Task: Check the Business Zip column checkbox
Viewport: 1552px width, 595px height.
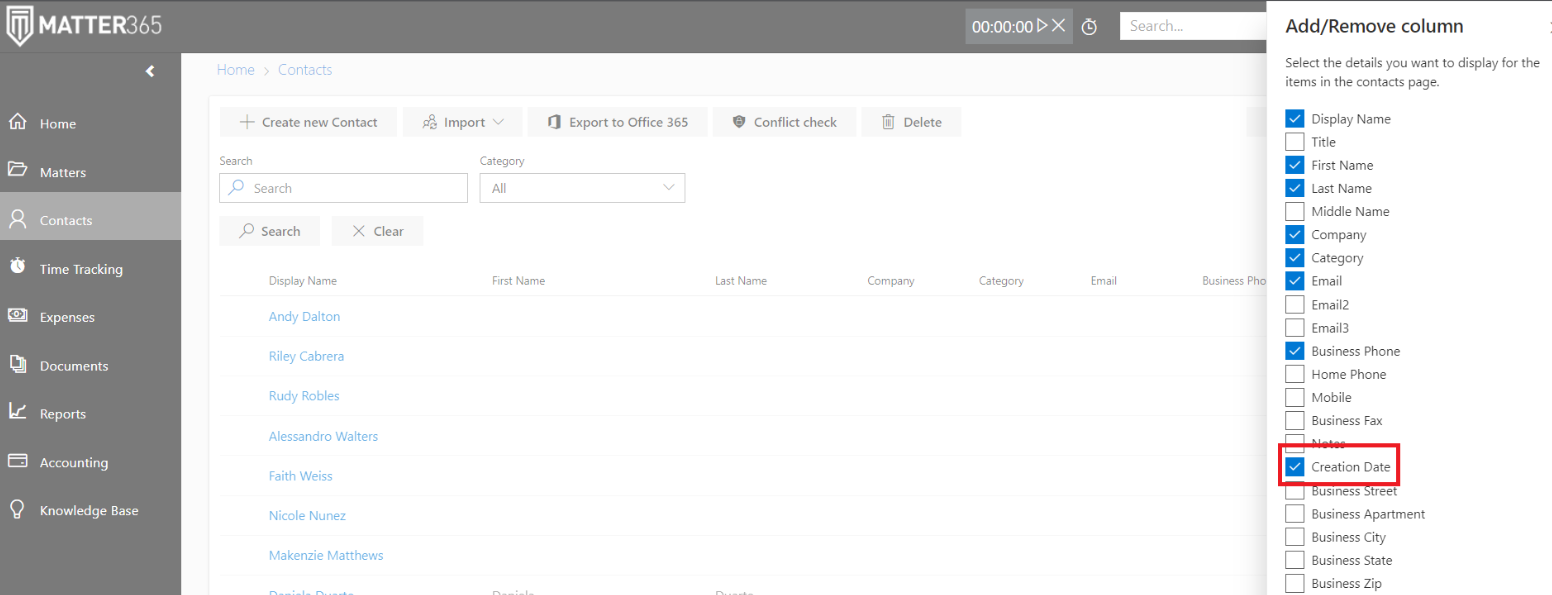Action: click(x=1295, y=583)
